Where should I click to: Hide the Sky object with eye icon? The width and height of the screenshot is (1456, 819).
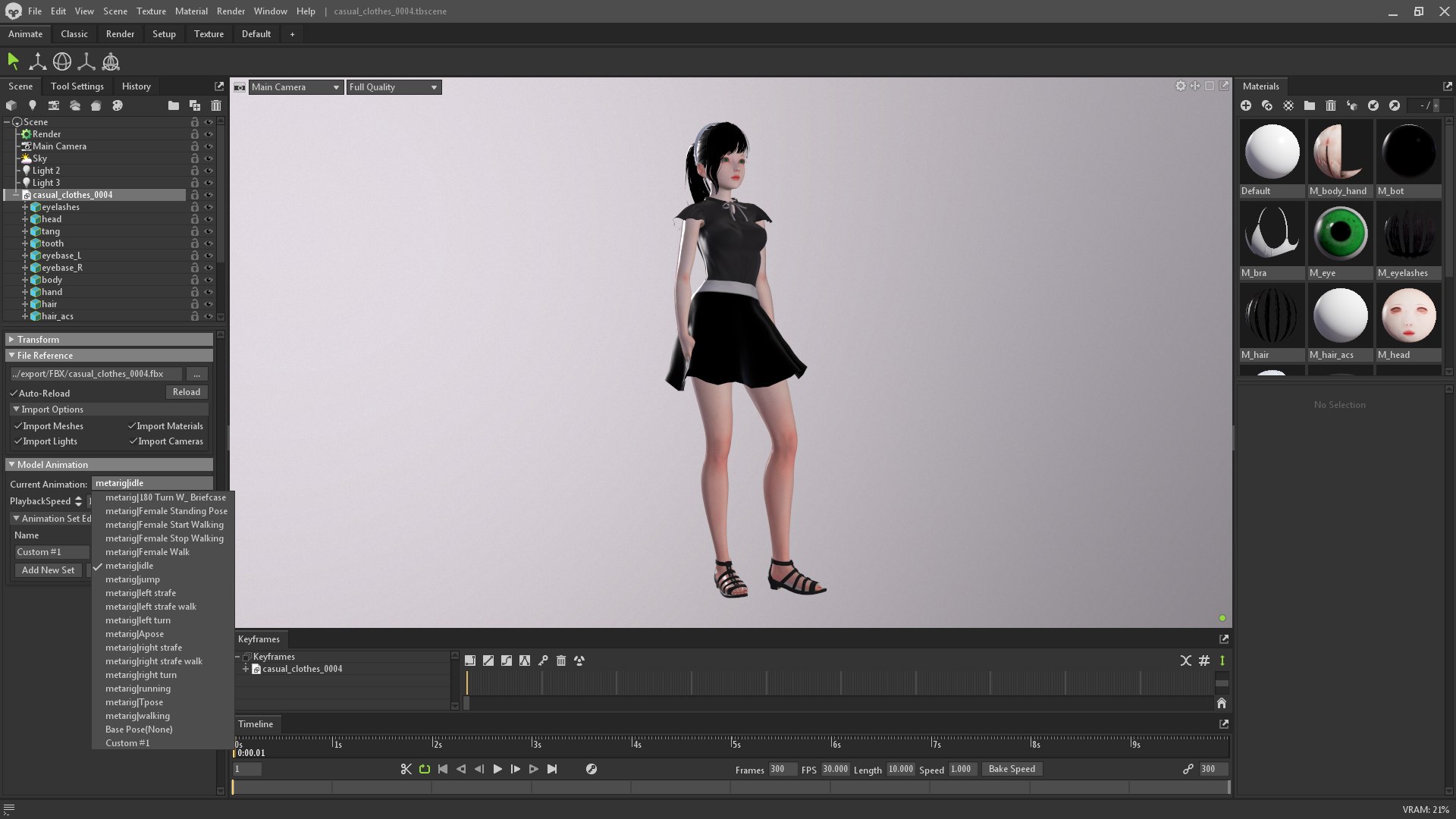209,158
